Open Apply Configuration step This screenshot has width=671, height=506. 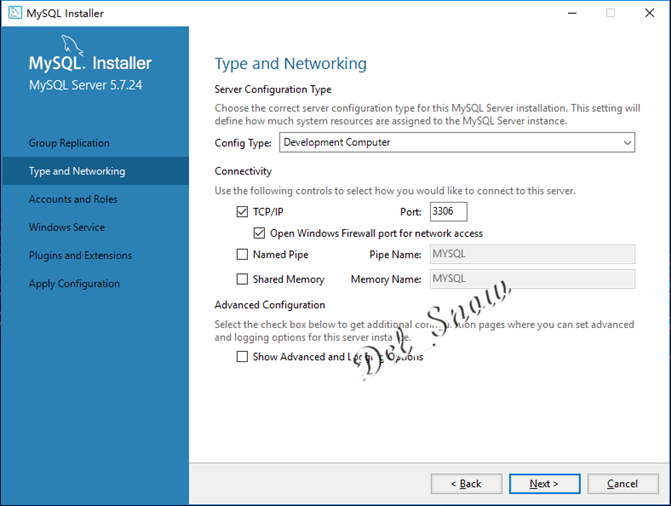tap(74, 284)
